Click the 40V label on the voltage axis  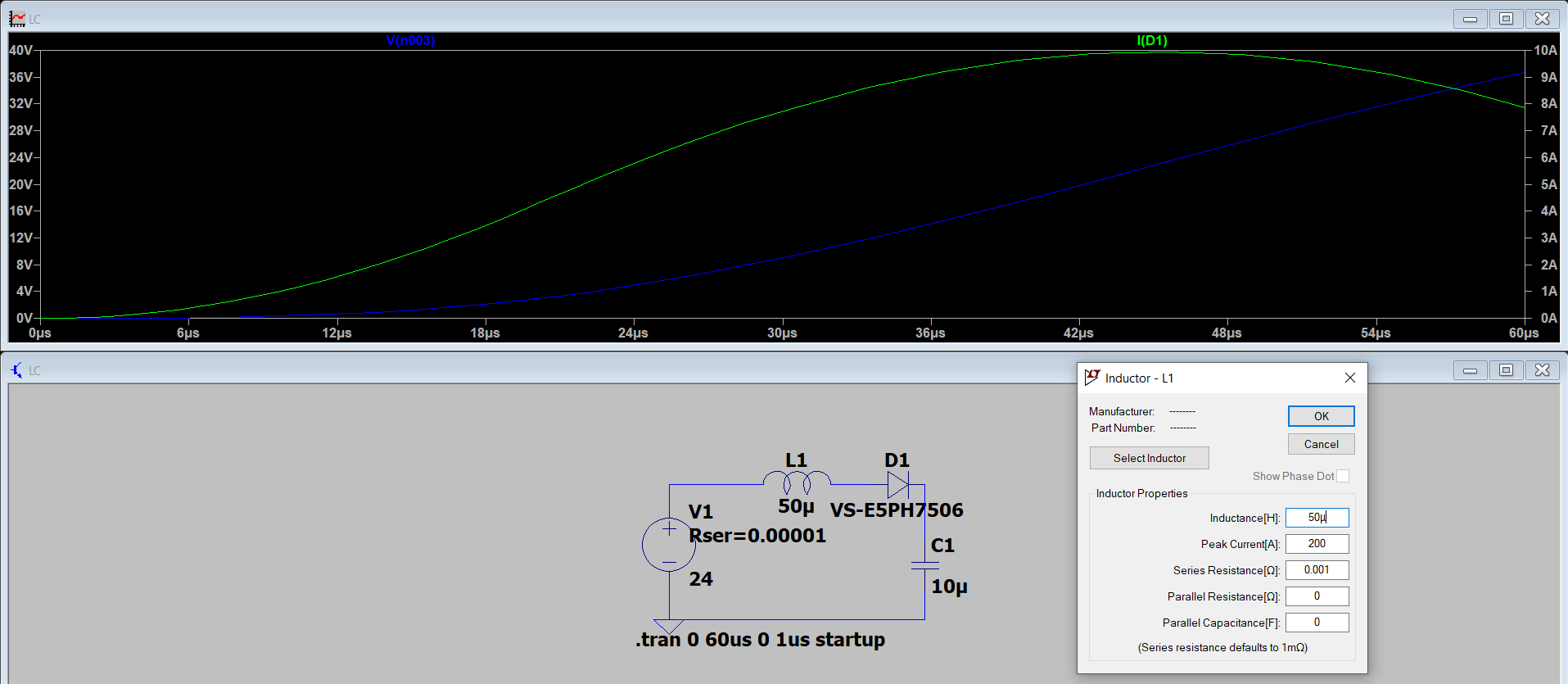(20, 50)
